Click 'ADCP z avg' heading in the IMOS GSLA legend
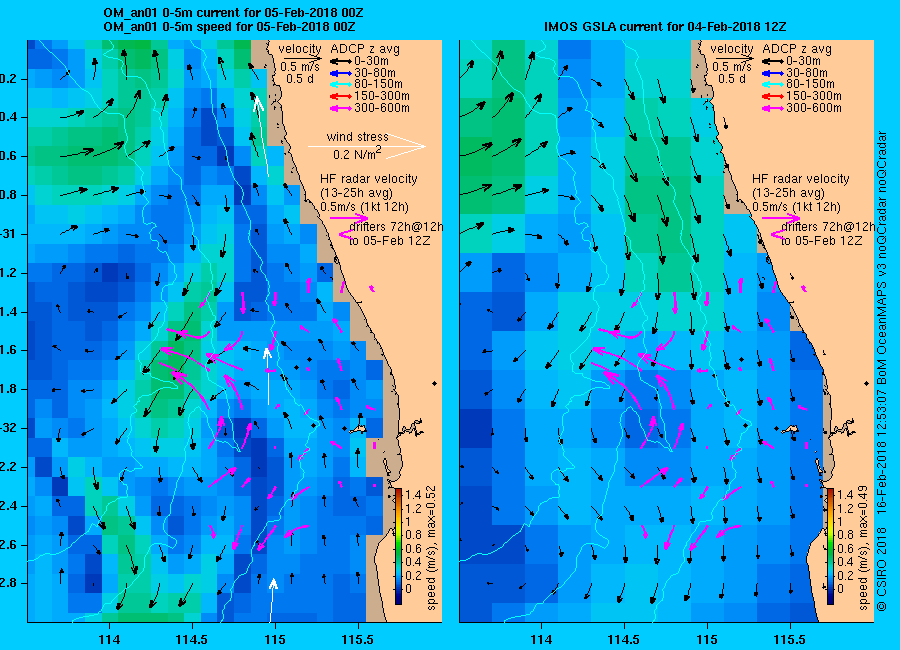The width and height of the screenshot is (900, 650). pos(797,49)
